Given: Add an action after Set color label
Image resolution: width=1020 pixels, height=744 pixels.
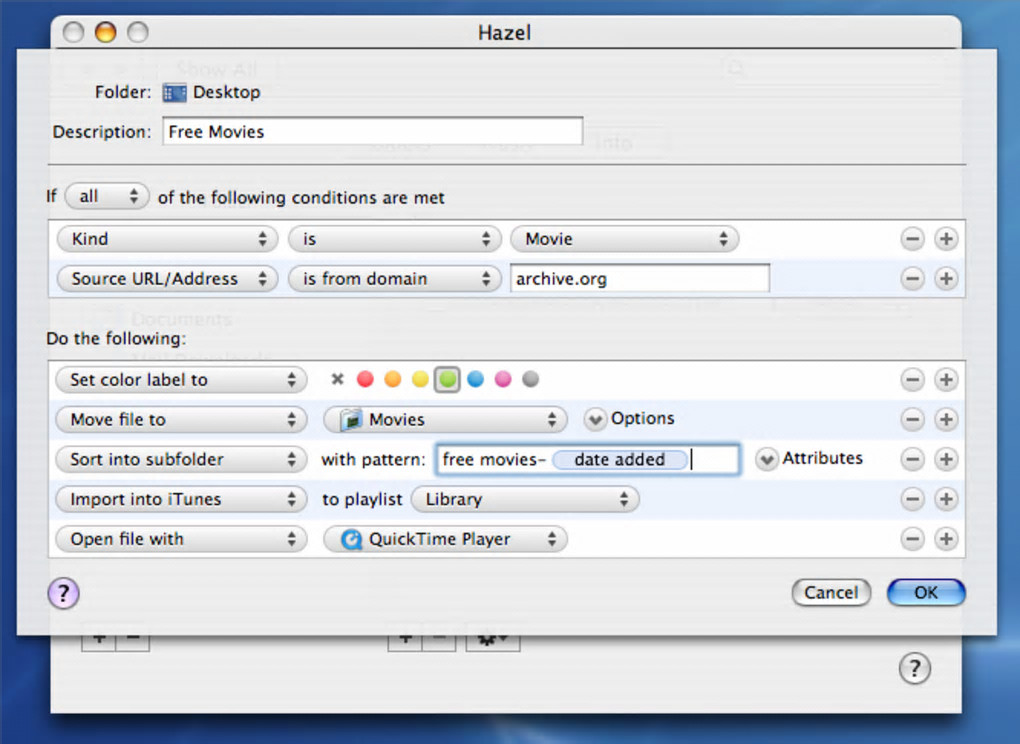Looking at the screenshot, I should 946,379.
